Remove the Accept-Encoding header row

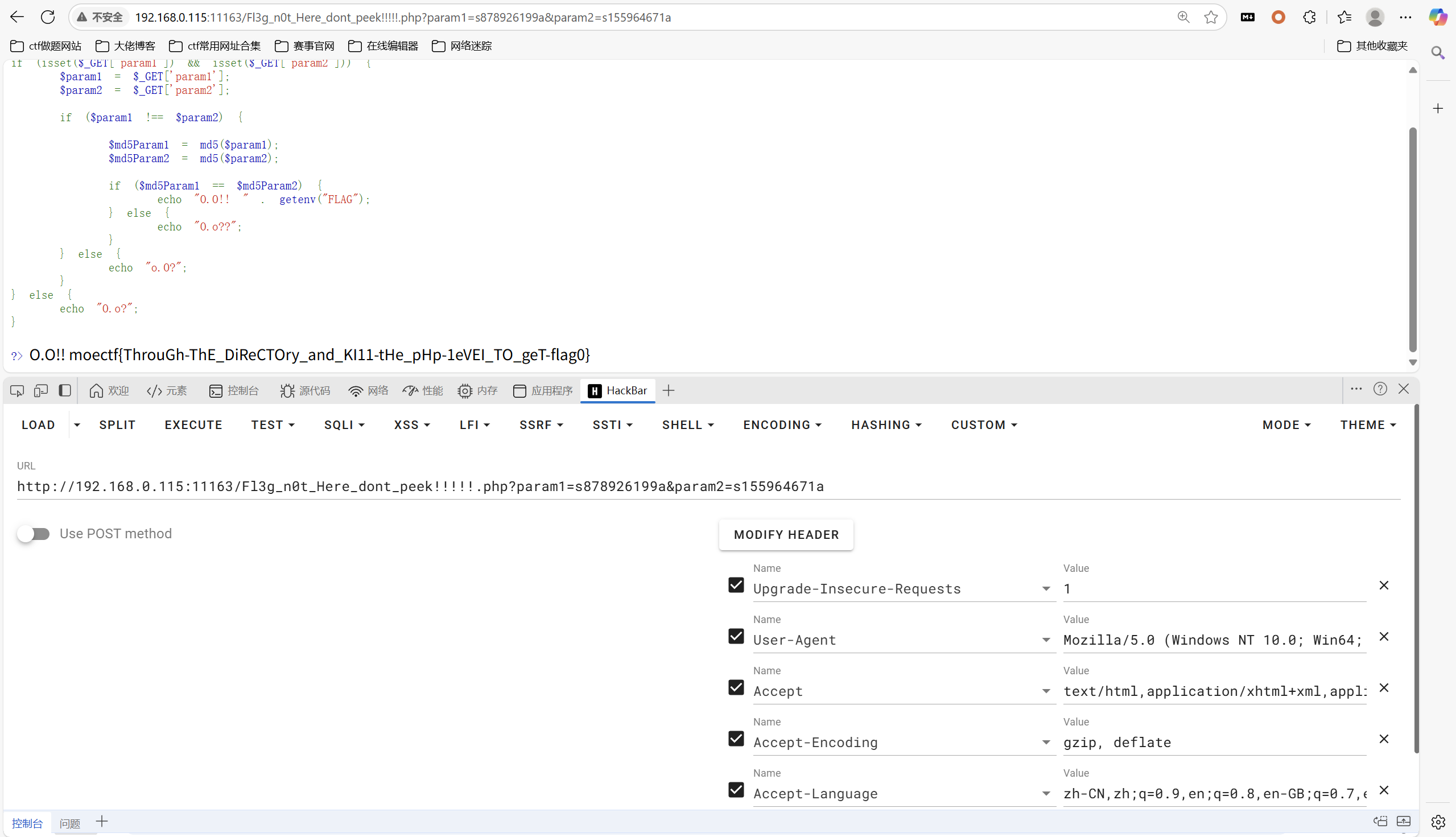pyautogui.click(x=1384, y=739)
